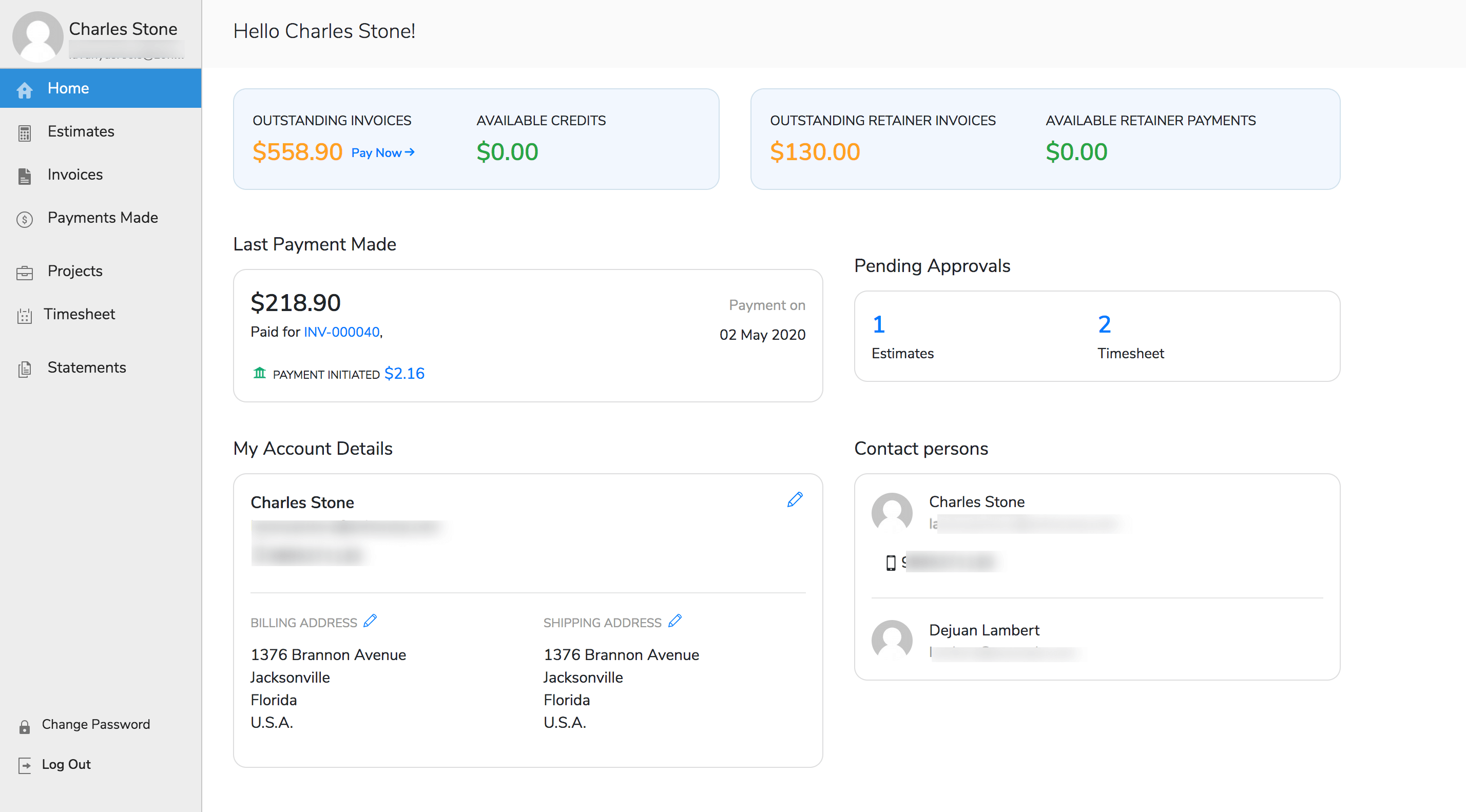Select the Payments Made dollar icon

25,219
